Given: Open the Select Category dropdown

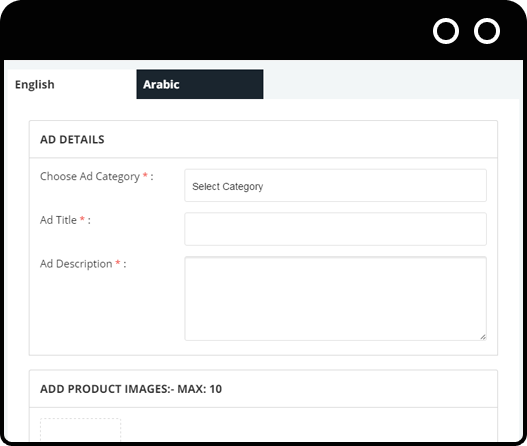Looking at the screenshot, I should coord(335,186).
